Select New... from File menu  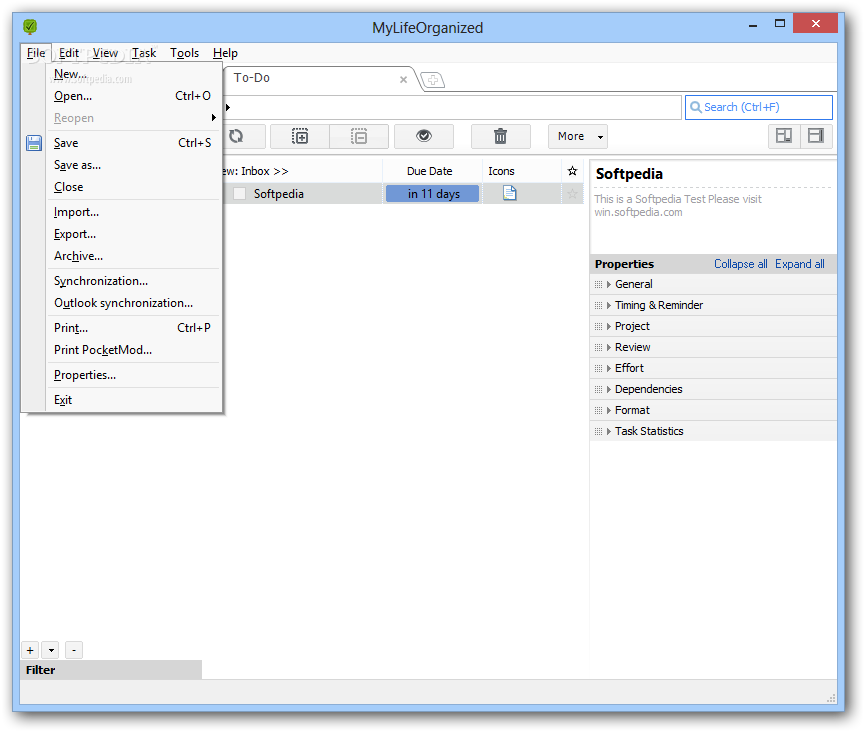133,74
